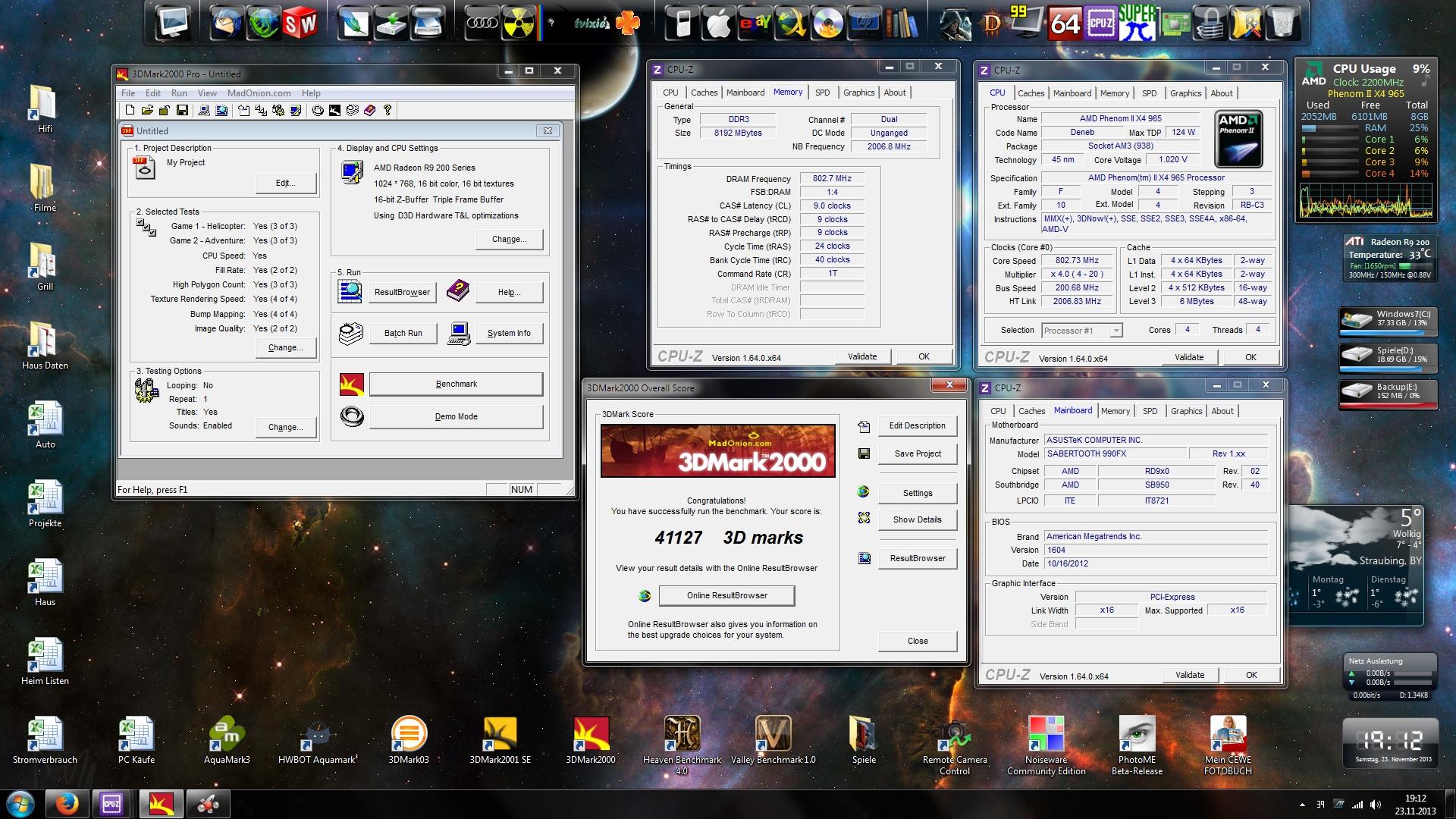Click the globe icon beside Online ResultBrowser
The width and height of the screenshot is (1456, 819).
(645, 596)
